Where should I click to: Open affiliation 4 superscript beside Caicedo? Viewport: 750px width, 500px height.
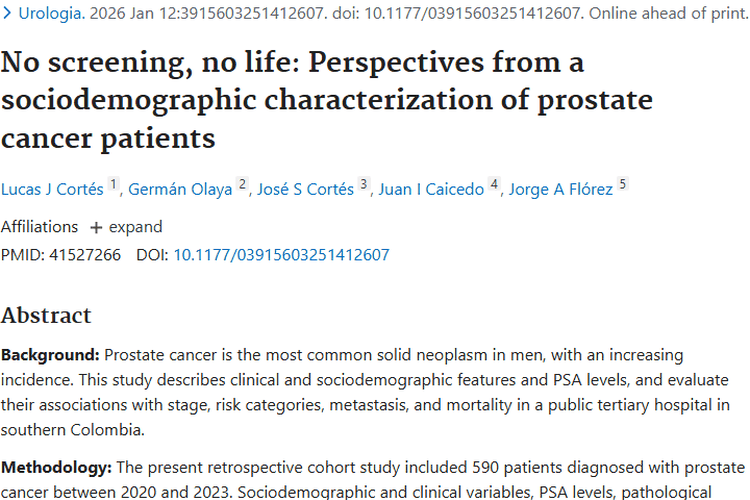coord(494,185)
